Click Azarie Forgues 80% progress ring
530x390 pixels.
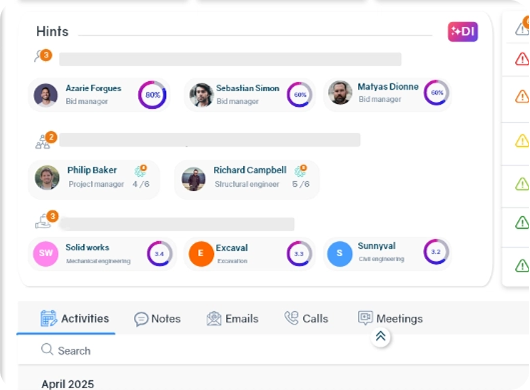pos(152,95)
